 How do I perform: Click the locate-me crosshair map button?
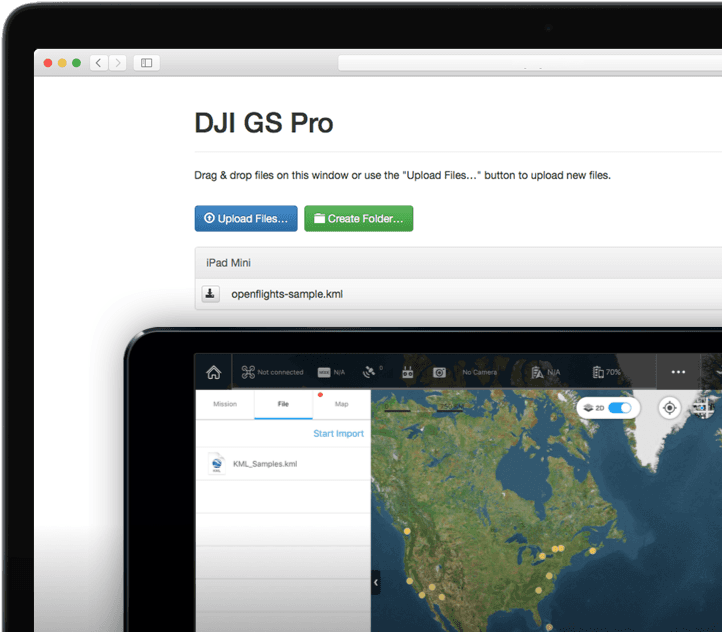(x=669, y=408)
